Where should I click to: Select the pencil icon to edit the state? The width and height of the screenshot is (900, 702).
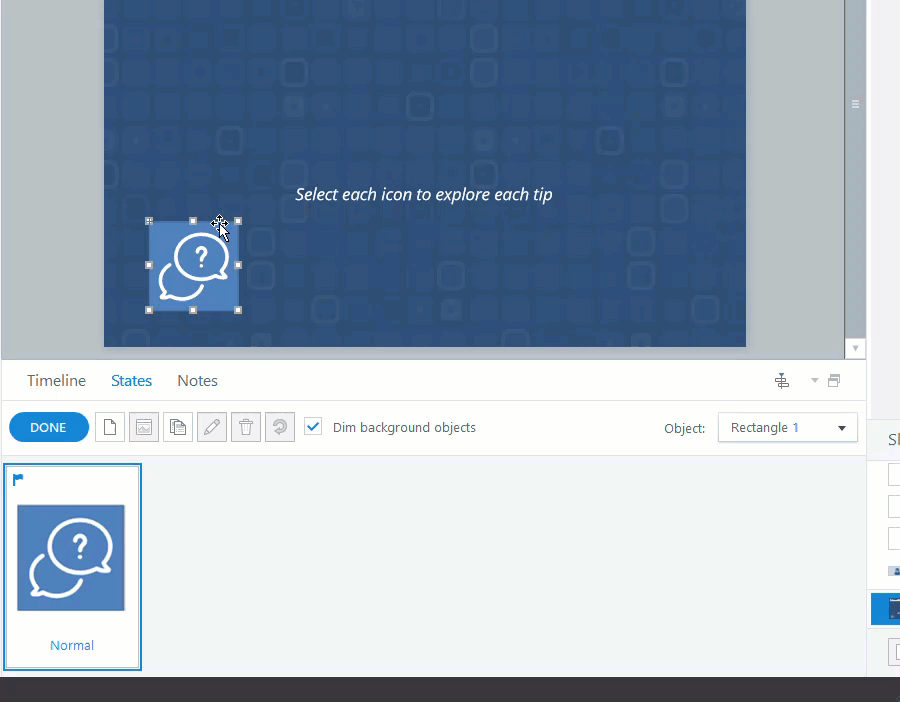point(212,427)
